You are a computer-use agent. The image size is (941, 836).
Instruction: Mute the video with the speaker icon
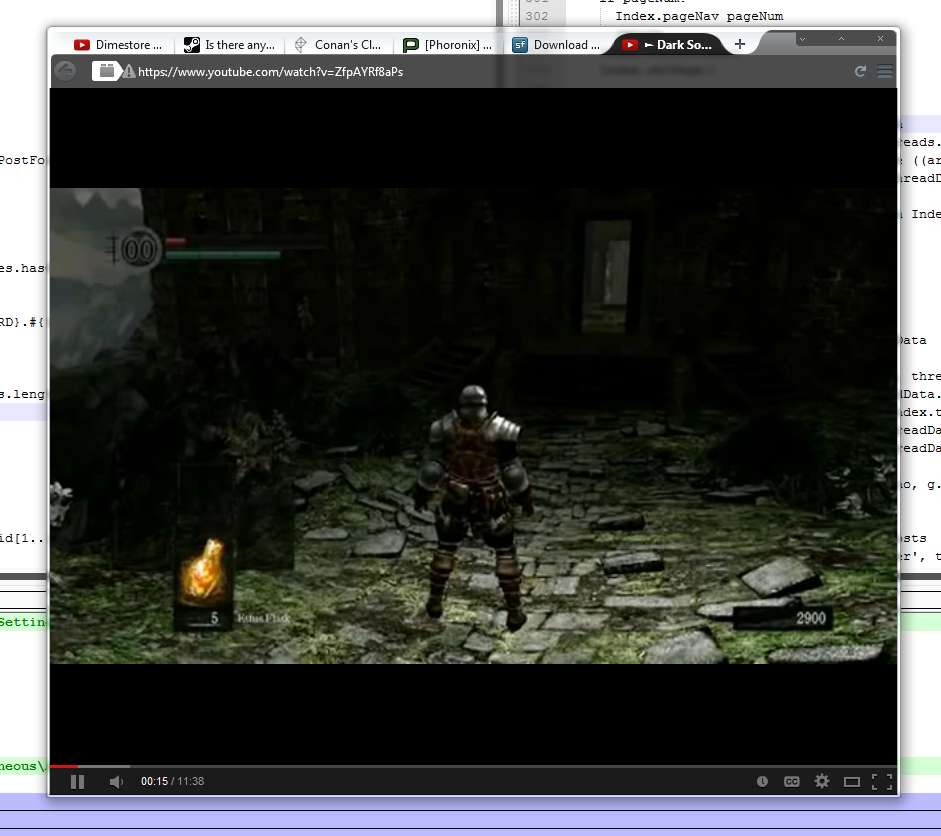pyautogui.click(x=116, y=781)
